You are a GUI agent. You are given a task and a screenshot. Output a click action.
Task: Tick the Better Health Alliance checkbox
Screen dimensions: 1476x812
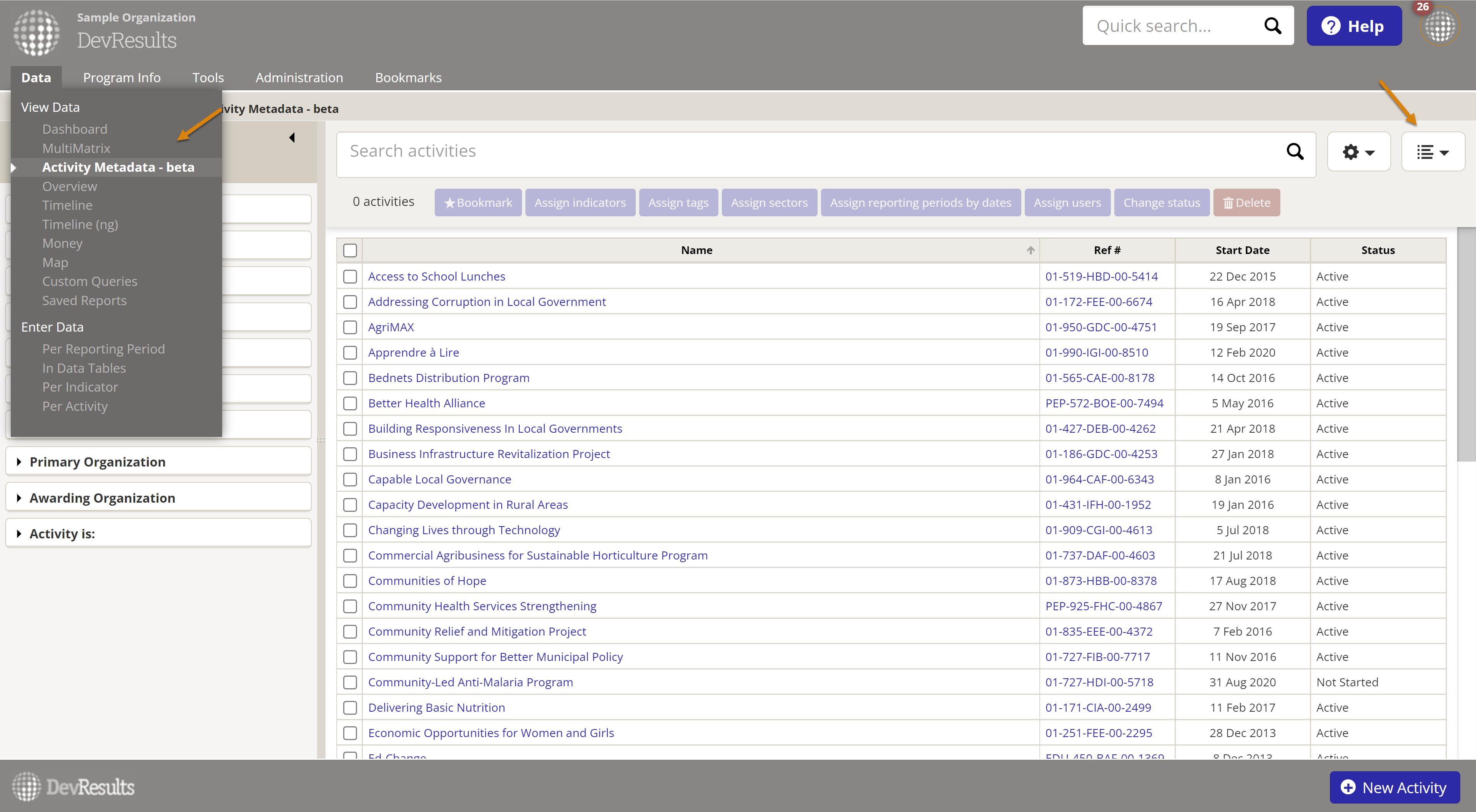pyautogui.click(x=350, y=404)
